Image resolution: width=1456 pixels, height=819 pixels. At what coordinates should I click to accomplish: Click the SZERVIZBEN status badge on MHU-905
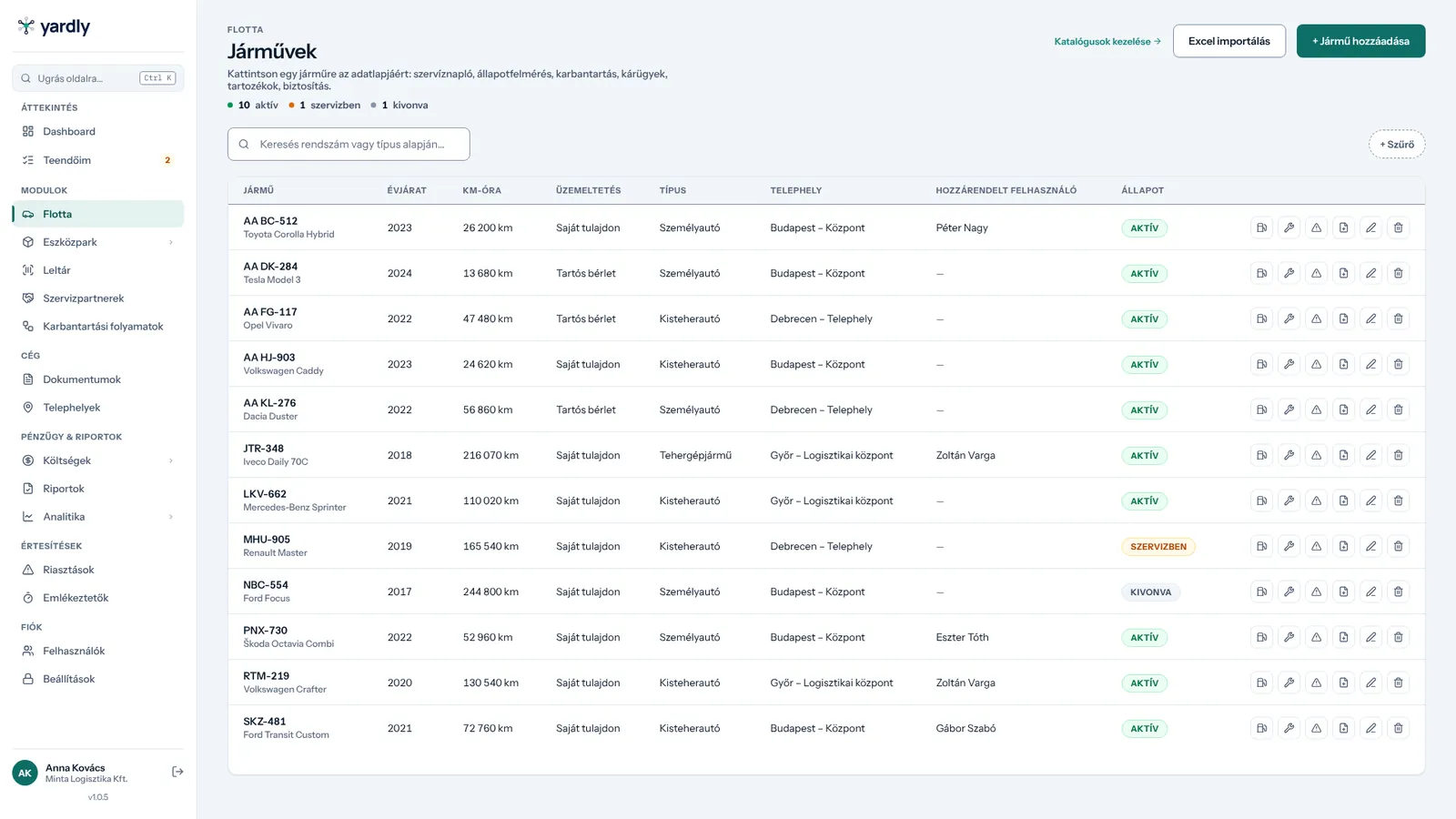point(1158,547)
